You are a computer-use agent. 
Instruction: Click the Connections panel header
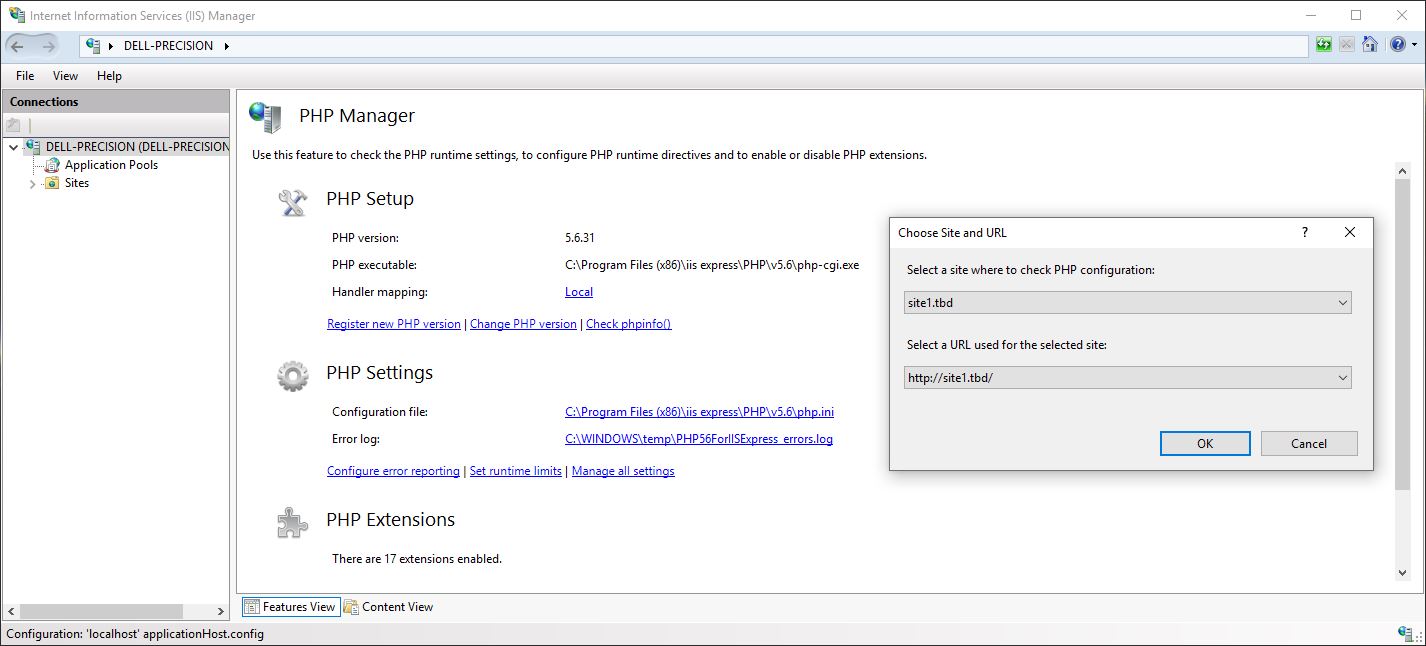pyautogui.click(x=116, y=102)
